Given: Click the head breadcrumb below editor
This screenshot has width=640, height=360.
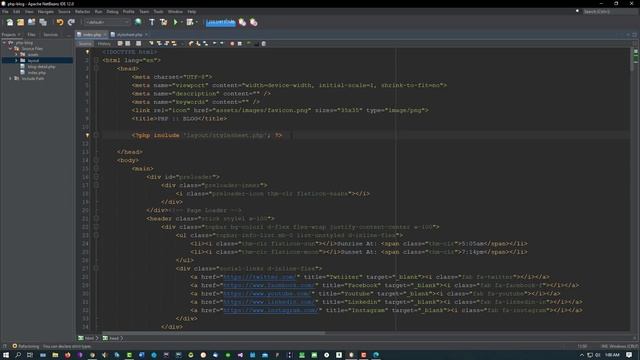Looking at the screenshot, I should pyautogui.click(x=113, y=338).
